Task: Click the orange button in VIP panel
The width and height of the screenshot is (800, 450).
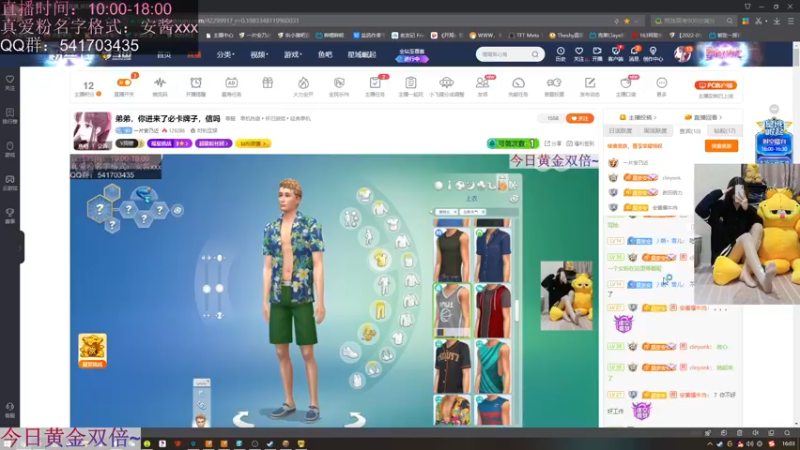Action: click(x=721, y=146)
